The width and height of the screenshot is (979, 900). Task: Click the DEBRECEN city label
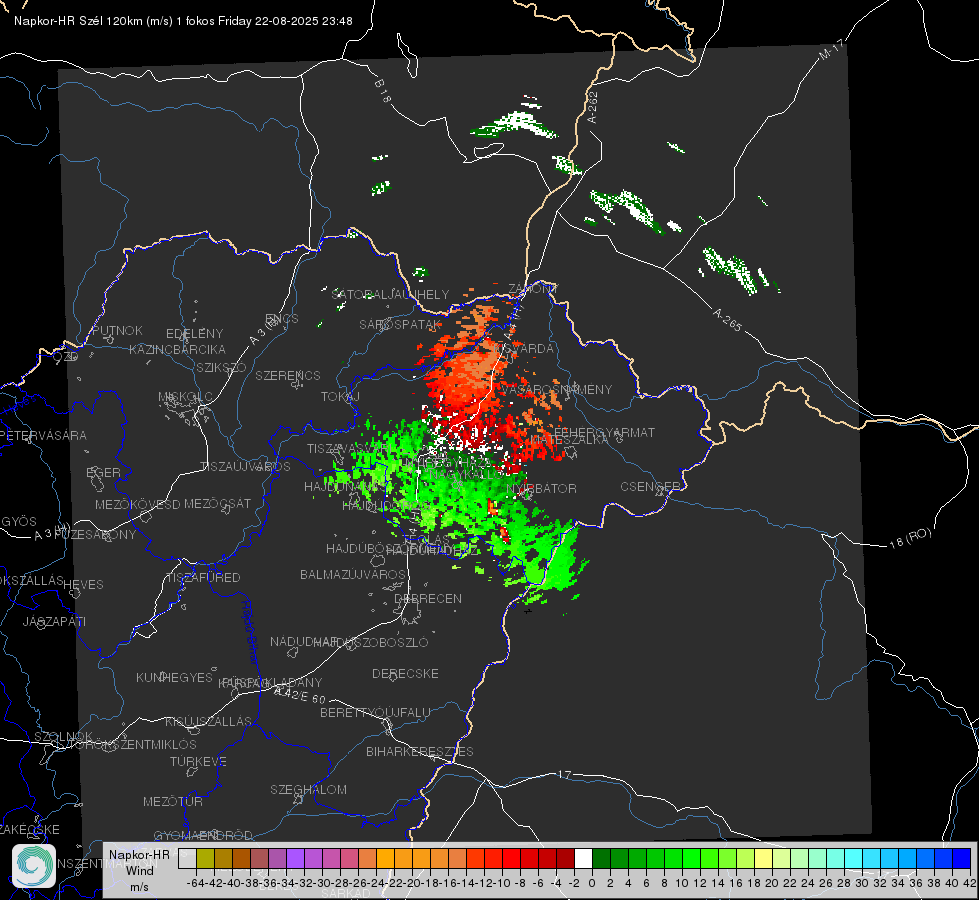pyautogui.click(x=428, y=598)
